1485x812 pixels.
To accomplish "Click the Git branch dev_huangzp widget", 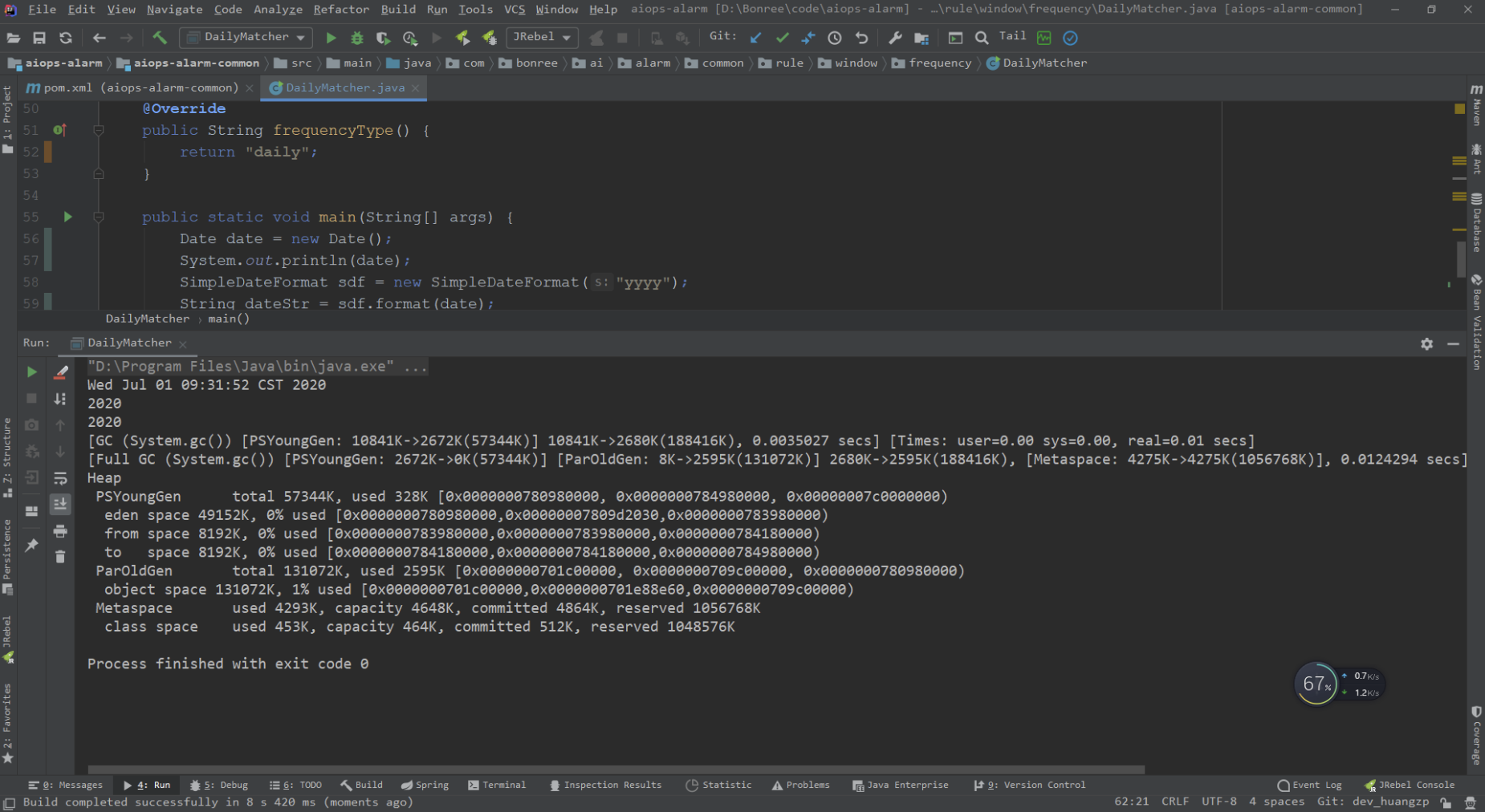I will pyautogui.click(x=1373, y=802).
